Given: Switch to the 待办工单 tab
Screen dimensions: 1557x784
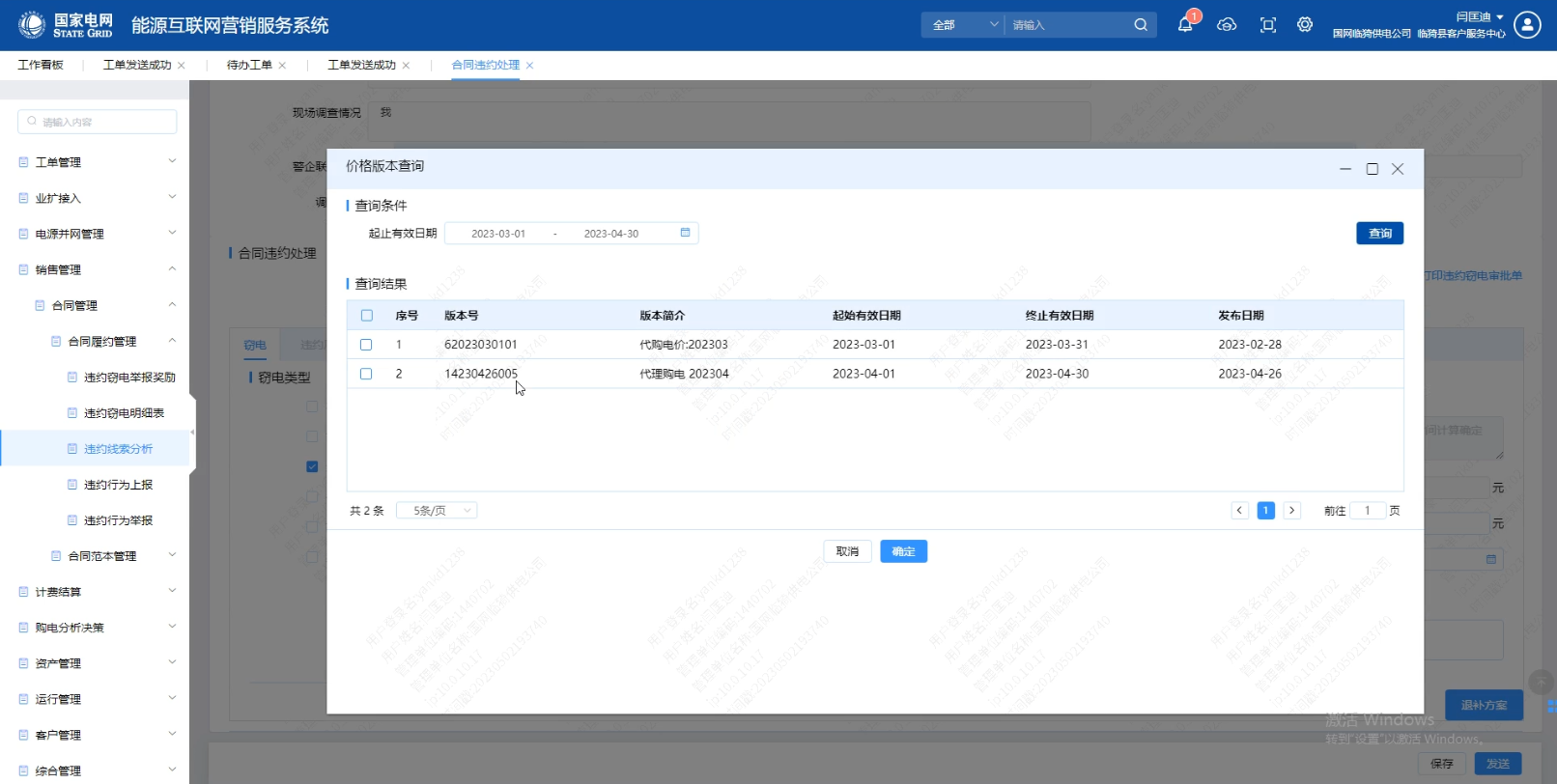Looking at the screenshot, I should pyautogui.click(x=249, y=65).
